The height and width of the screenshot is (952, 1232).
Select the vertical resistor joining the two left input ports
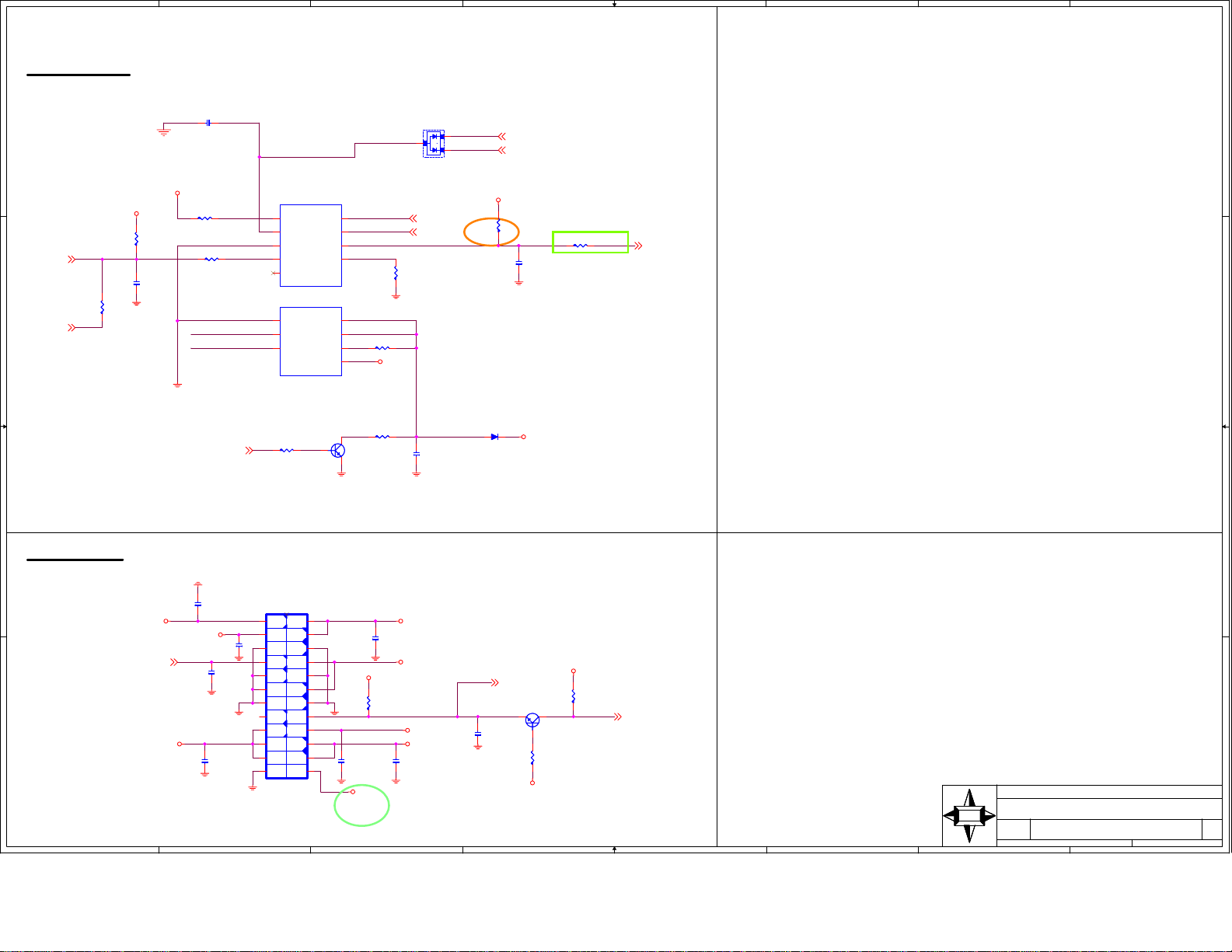(x=102, y=306)
